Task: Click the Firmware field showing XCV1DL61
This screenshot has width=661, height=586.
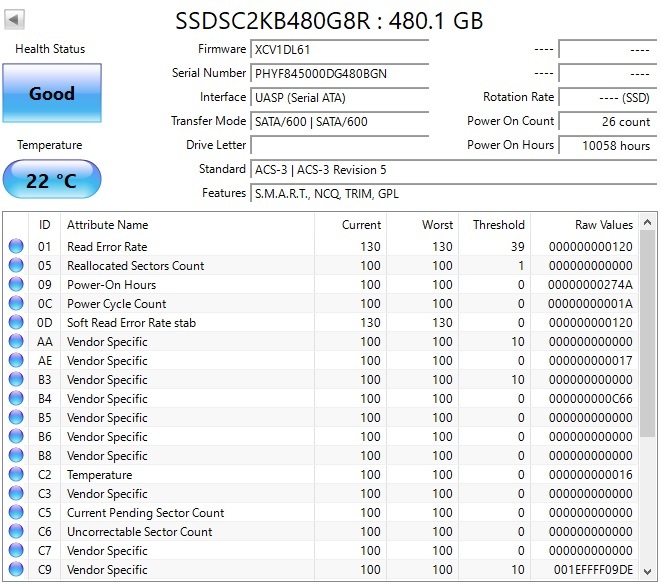Action: point(340,50)
